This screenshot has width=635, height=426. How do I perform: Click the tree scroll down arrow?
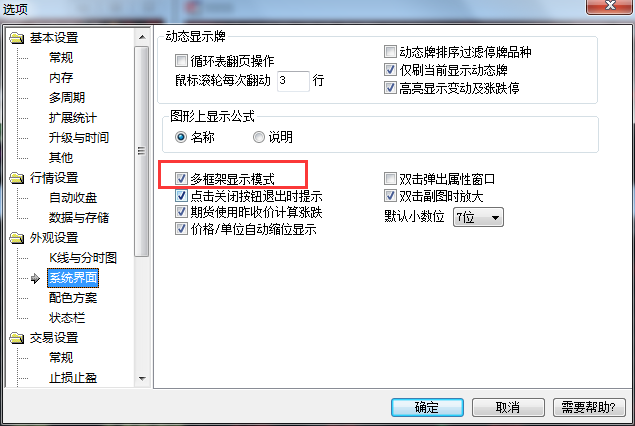[x=142, y=379]
